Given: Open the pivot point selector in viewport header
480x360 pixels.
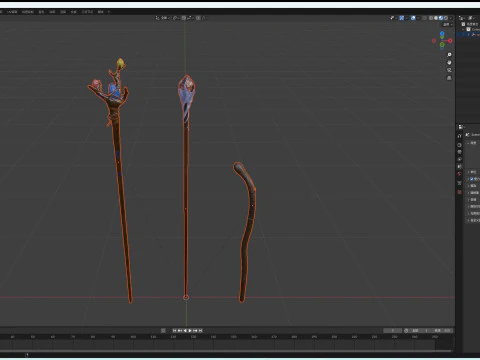Looking at the screenshot, I should click(x=176, y=18).
